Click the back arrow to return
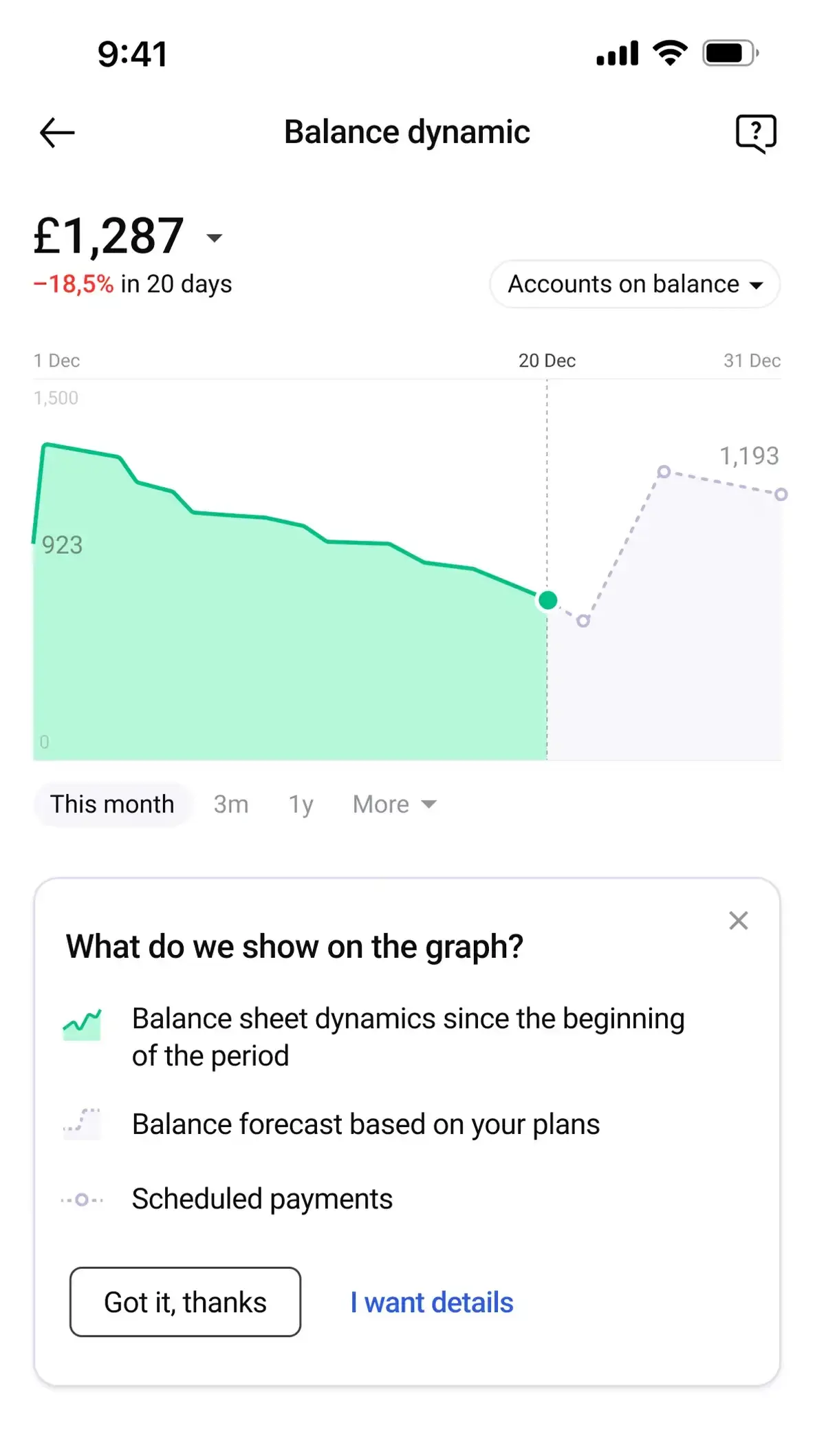The image size is (815, 1456). point(56,132)
